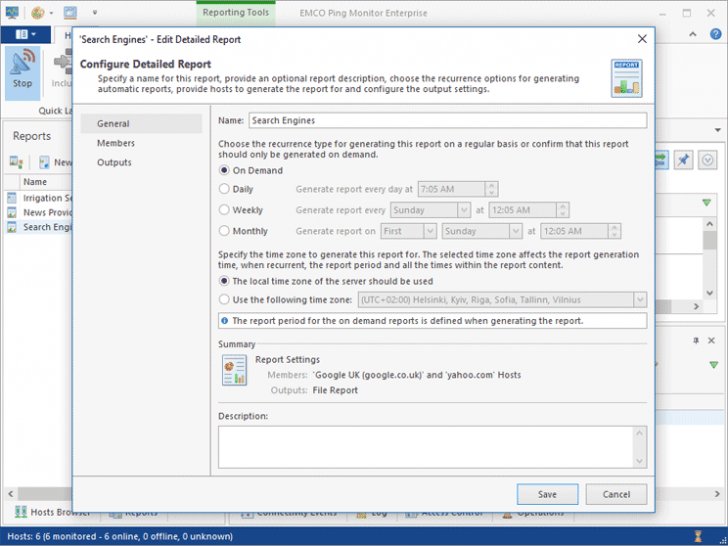728x546 pixels.
Task: Switch to the General page
Action: click(141, 124)
